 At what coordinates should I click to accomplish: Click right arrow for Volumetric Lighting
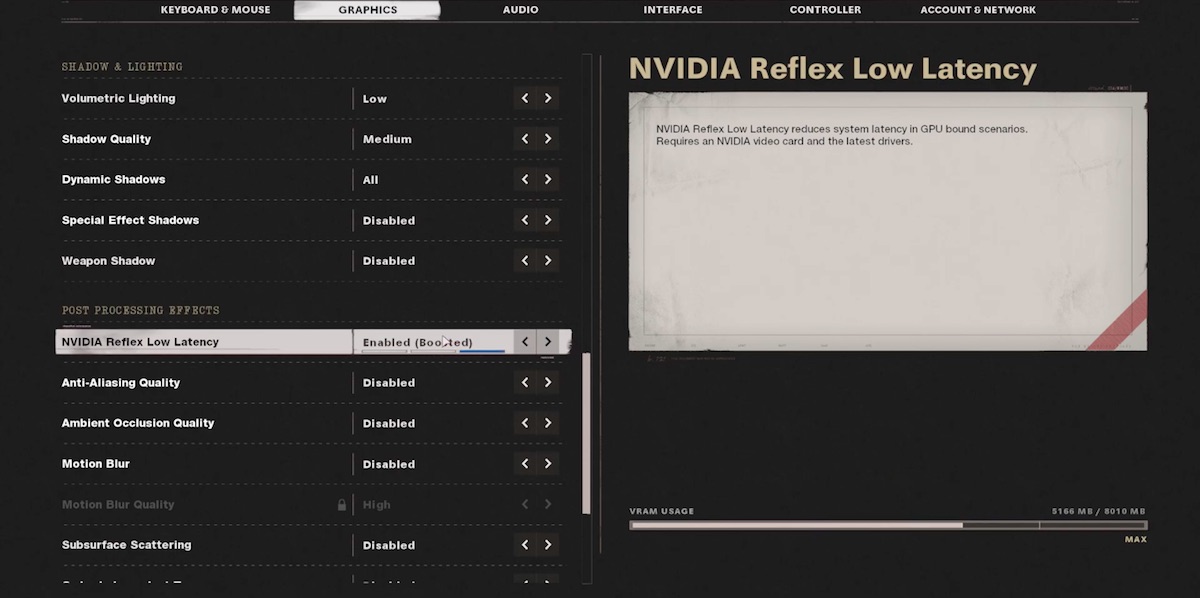[548, 98]
